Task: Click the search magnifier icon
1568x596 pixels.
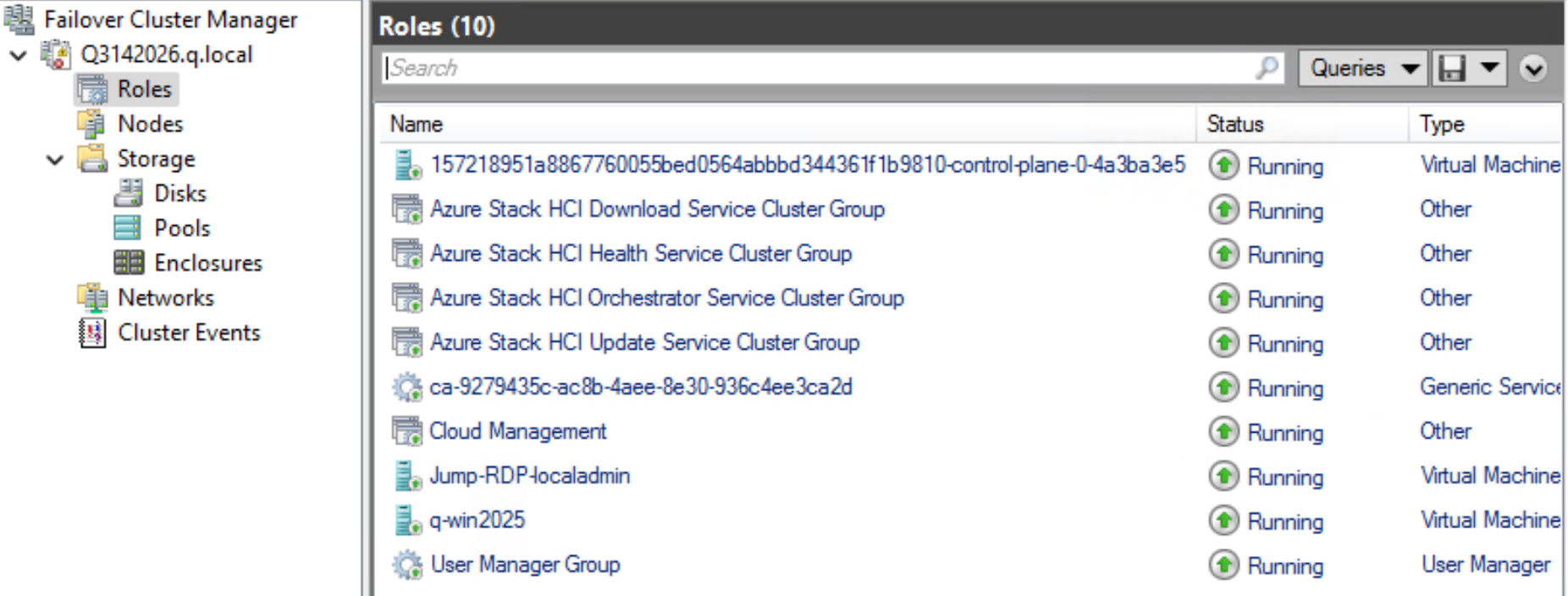Action: tap(1267, 68)
